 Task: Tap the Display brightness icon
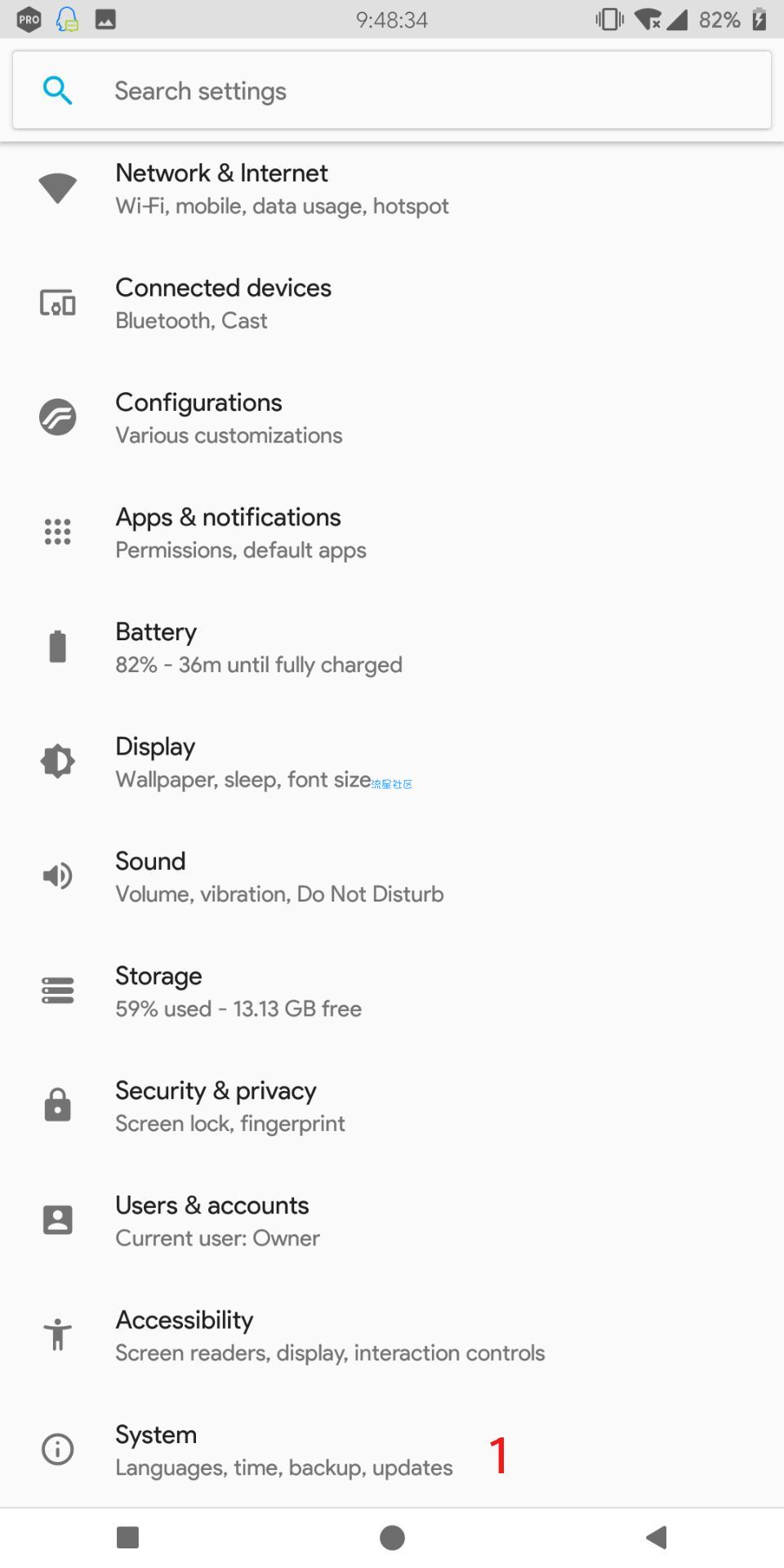pos(57,761)
